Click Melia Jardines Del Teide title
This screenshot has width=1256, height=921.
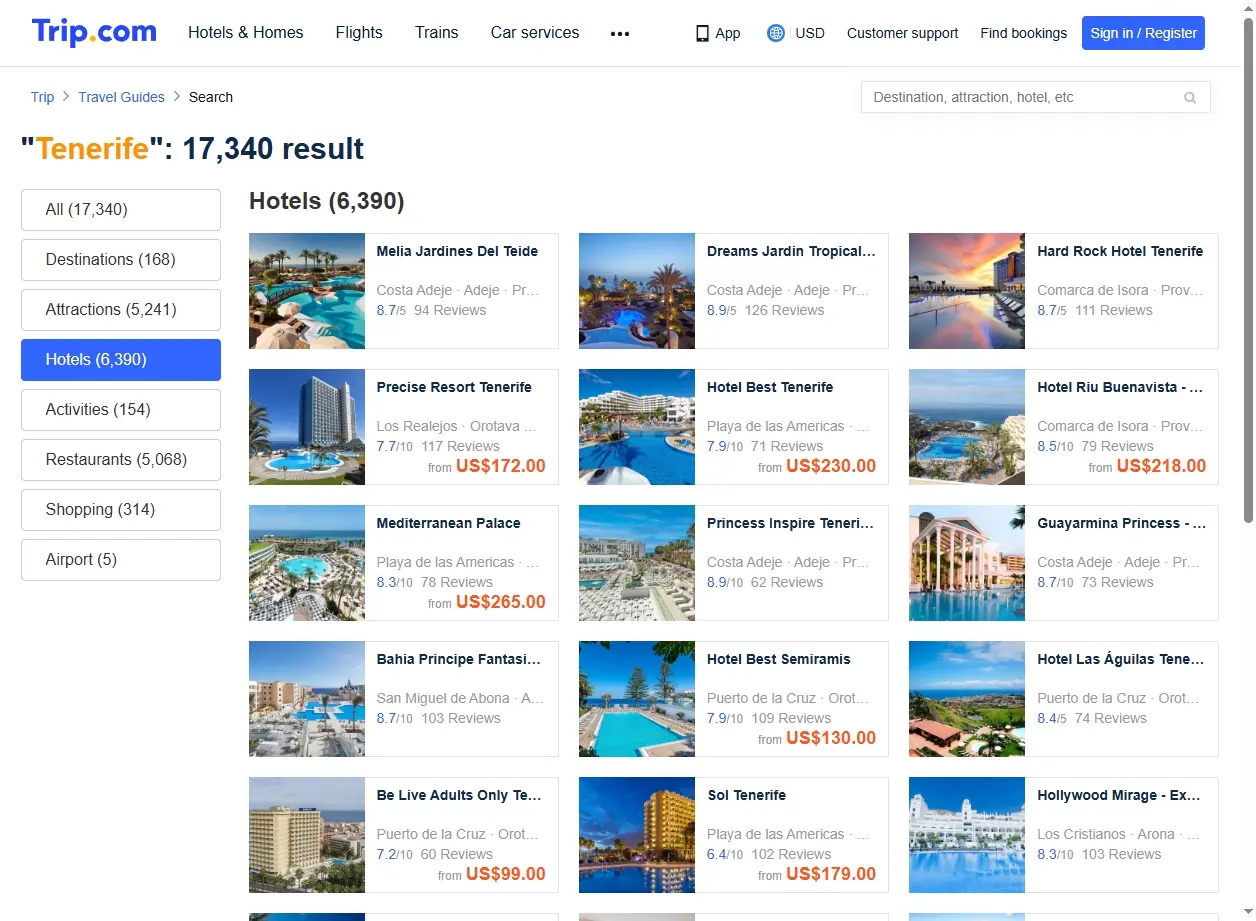[457, 251]
